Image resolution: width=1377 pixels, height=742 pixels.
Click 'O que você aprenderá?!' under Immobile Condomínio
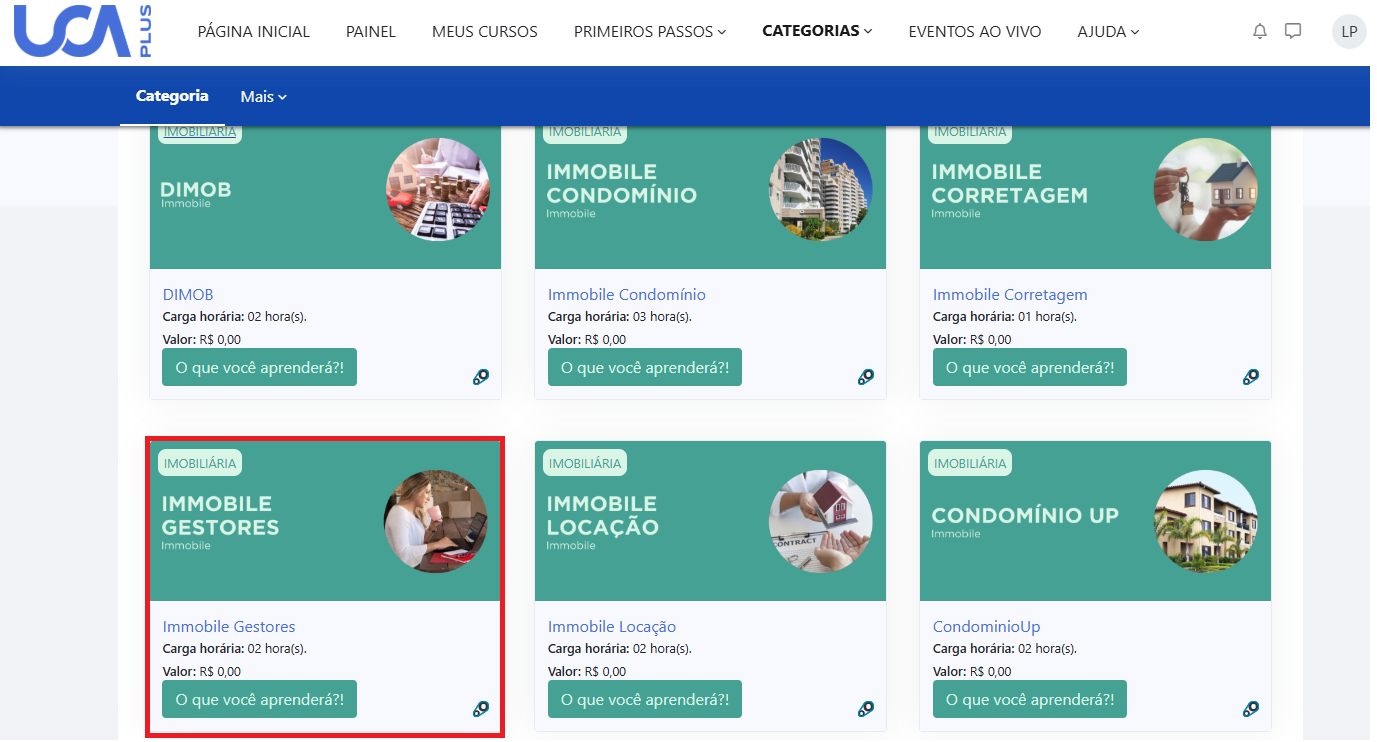point(645,367)
